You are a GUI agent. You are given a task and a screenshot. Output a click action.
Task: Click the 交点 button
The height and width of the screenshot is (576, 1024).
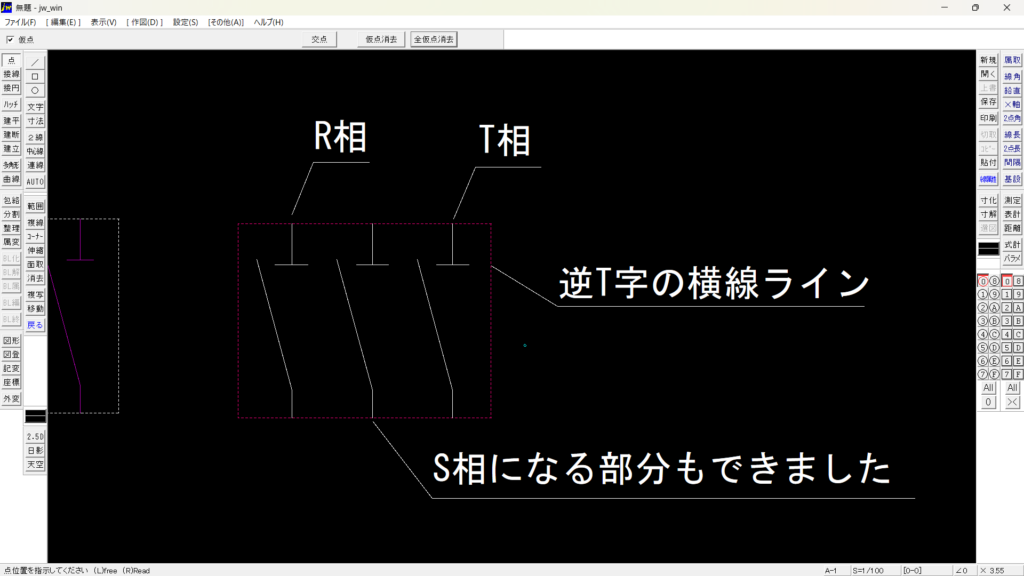click(x=319, y=39)
